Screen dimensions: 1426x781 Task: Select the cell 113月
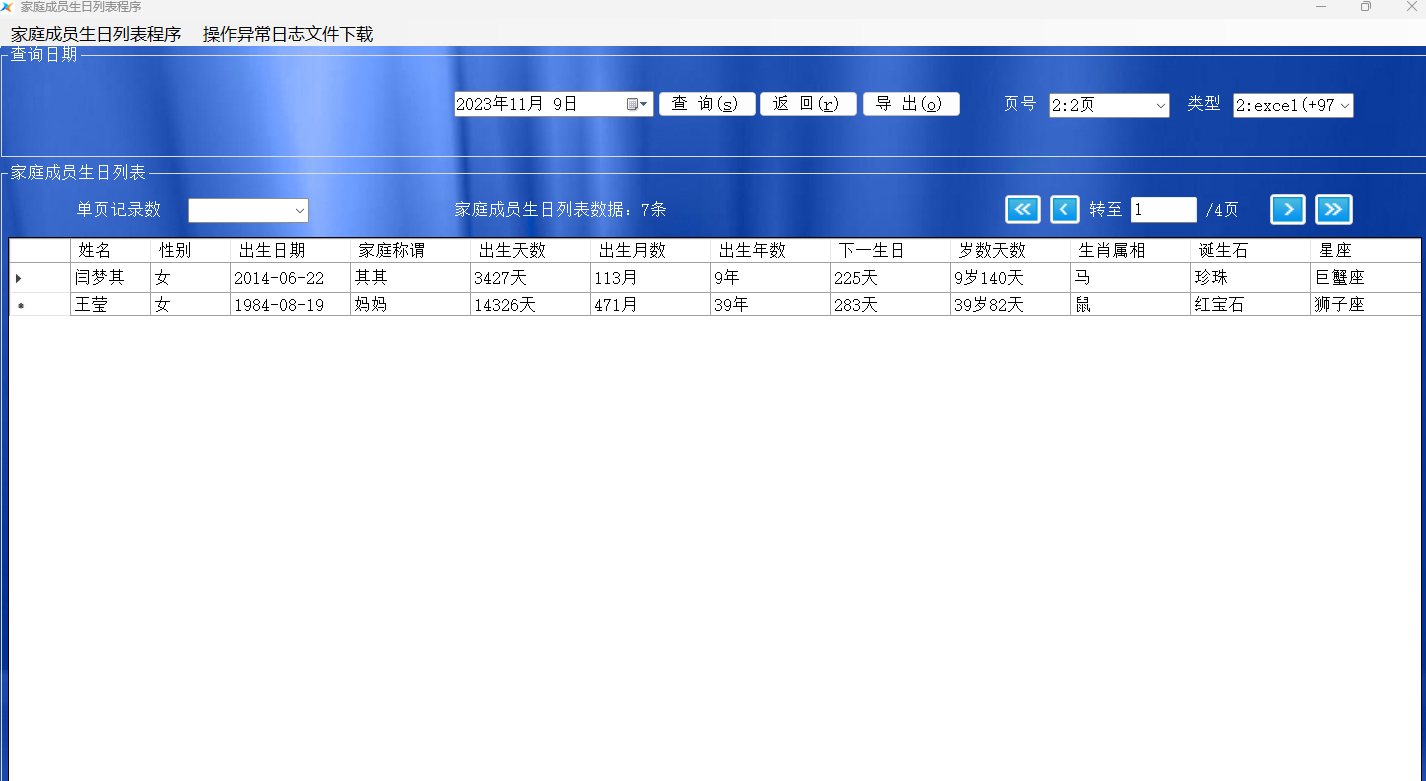(650, 278)
